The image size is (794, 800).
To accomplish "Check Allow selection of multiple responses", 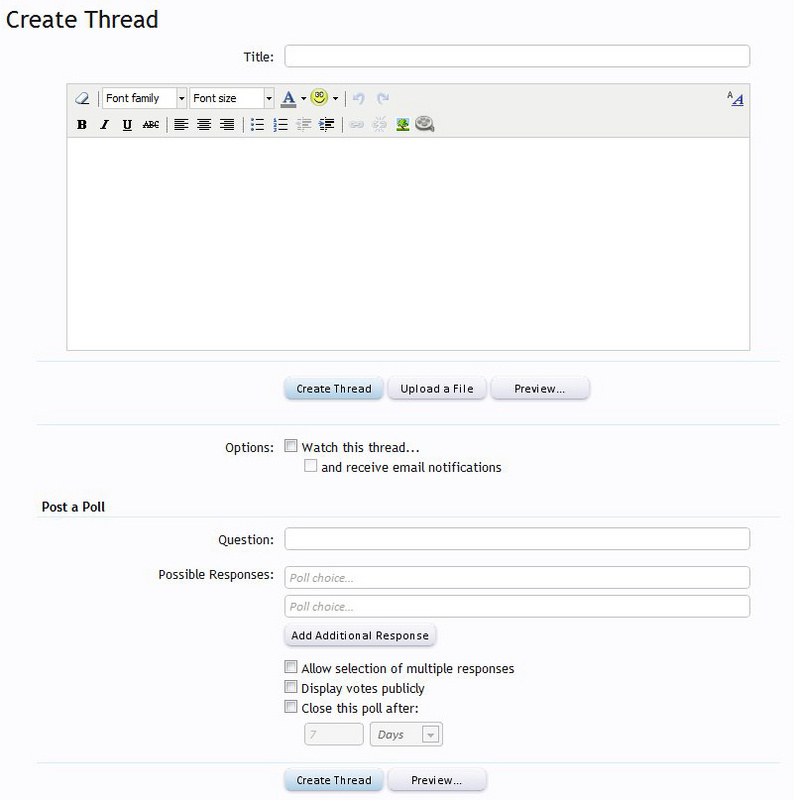I will click(291, 667).
